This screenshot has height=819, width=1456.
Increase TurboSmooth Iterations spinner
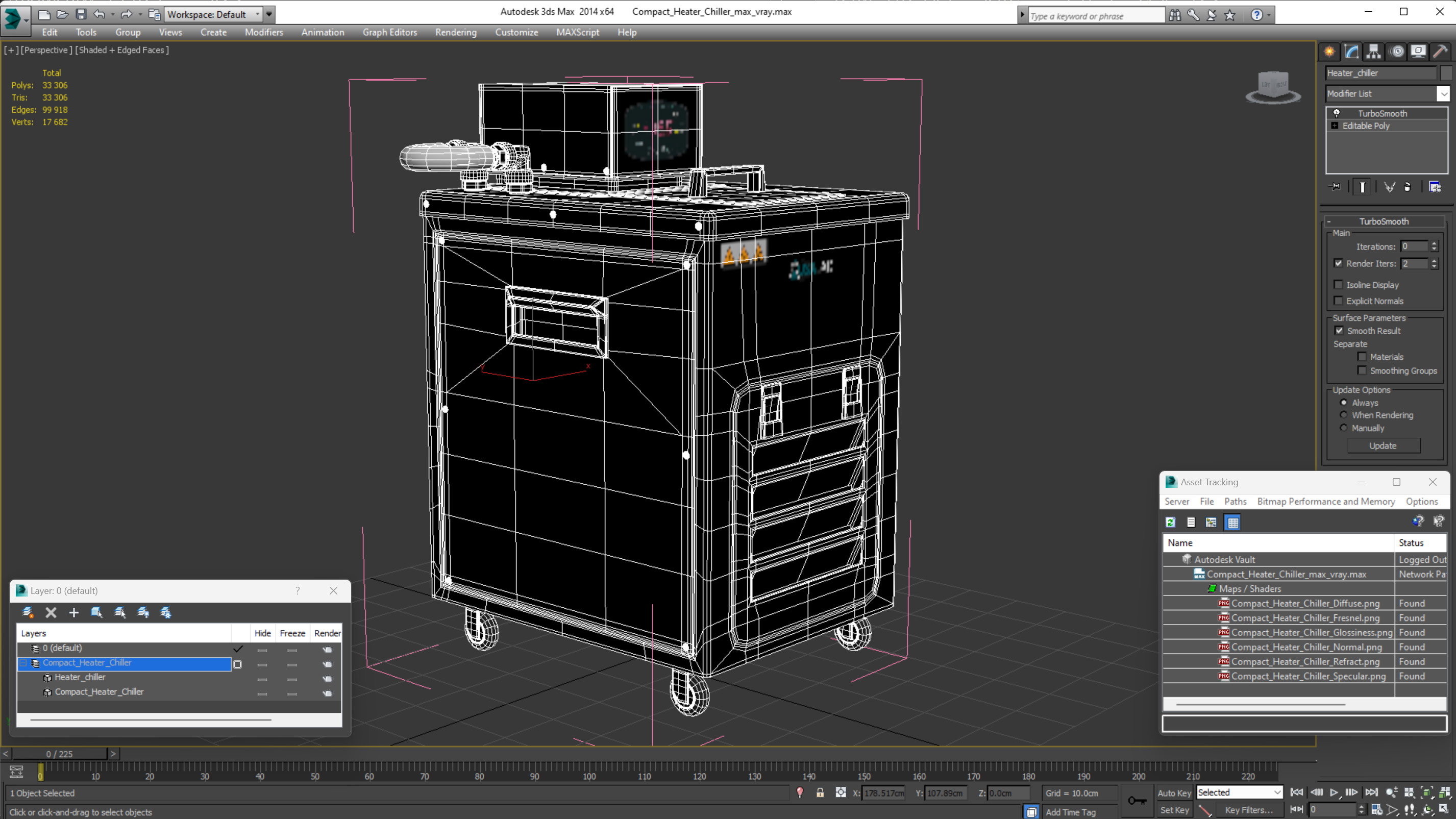tap(1434, 243)
